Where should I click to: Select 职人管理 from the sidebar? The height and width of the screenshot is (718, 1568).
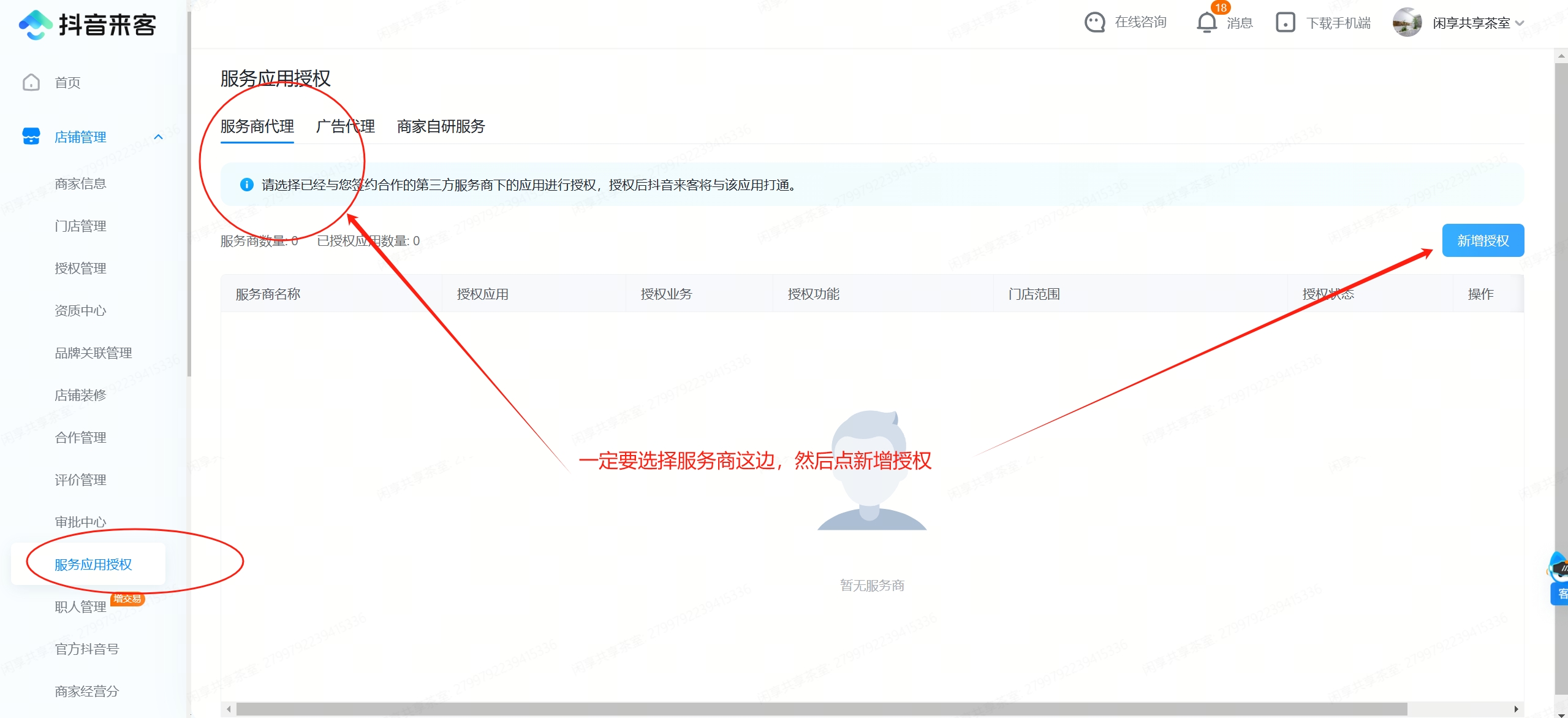pos(80,606)
